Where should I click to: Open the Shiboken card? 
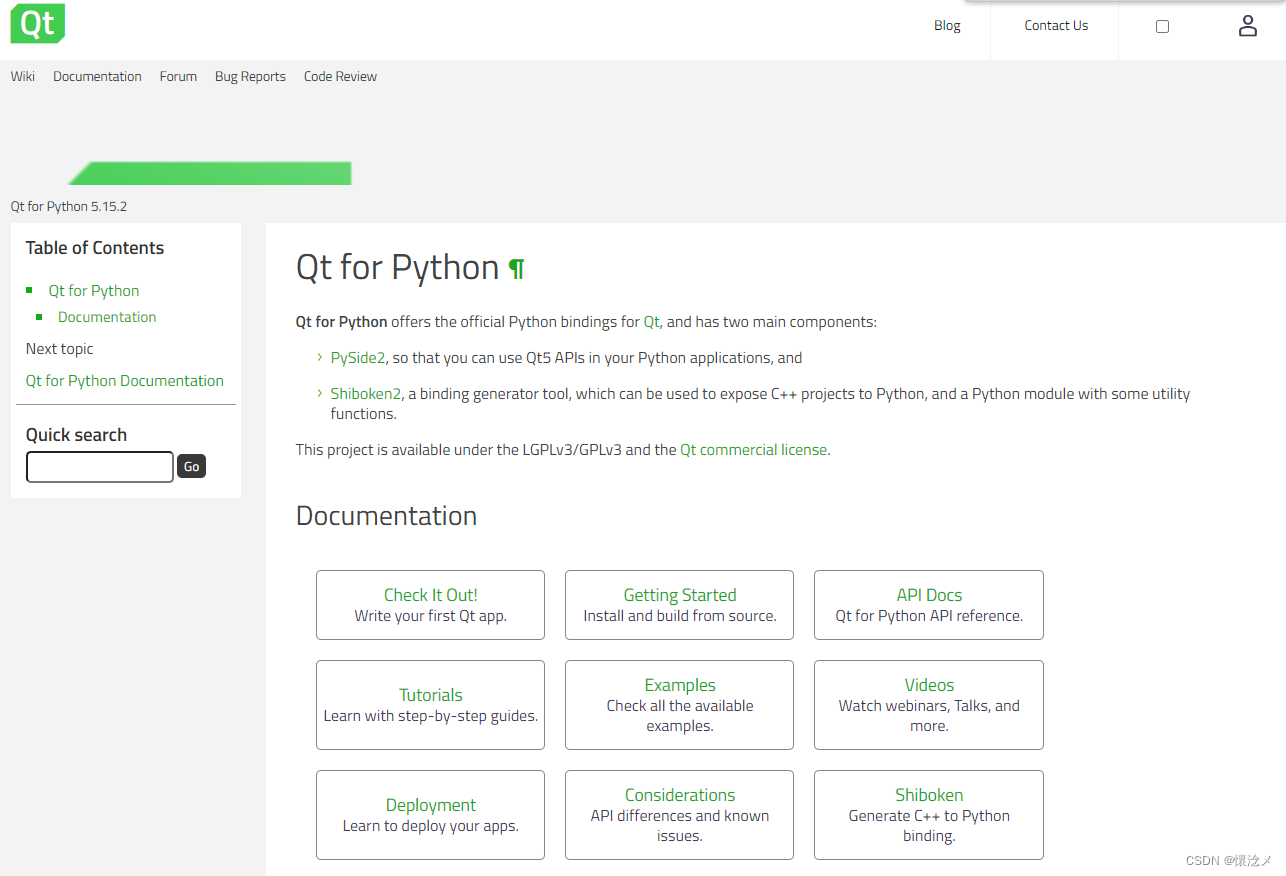click(x=929, y=815)
